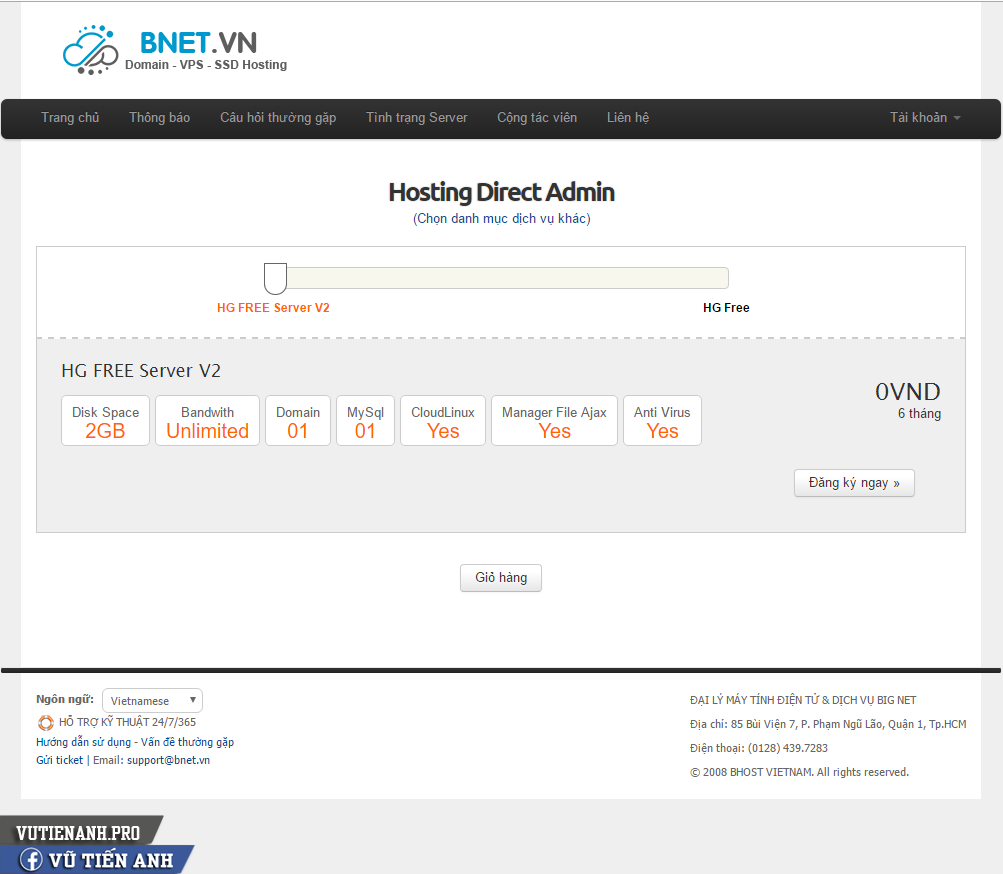The image size is (1003, 874).
Task: Click the CloudLinux Yes feature box
Action: pyautogui.click(x=443, y=420)
